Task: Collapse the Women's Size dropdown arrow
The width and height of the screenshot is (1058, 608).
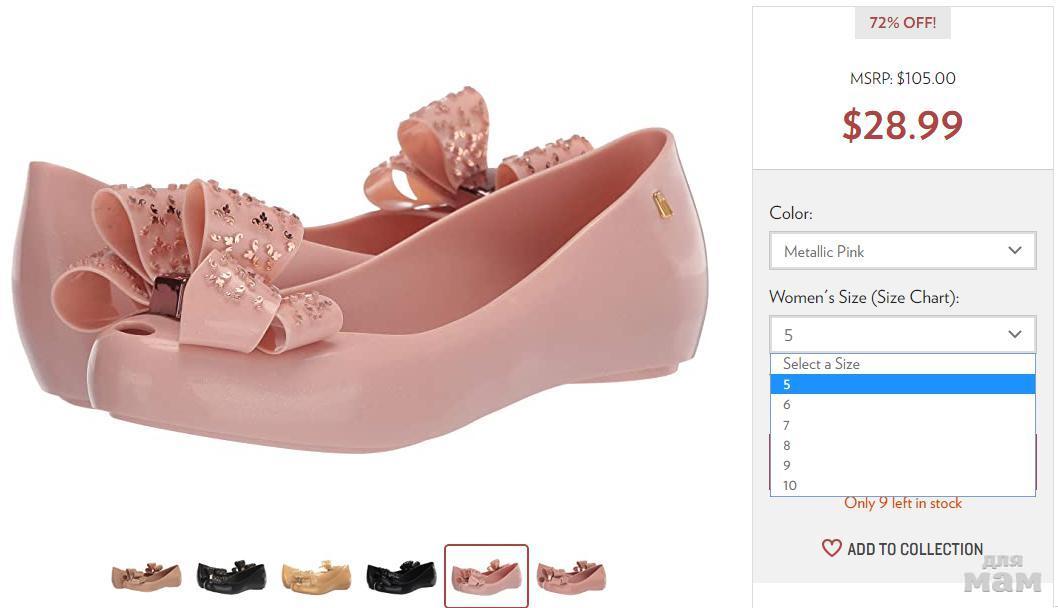Action: click(1014, 334)
